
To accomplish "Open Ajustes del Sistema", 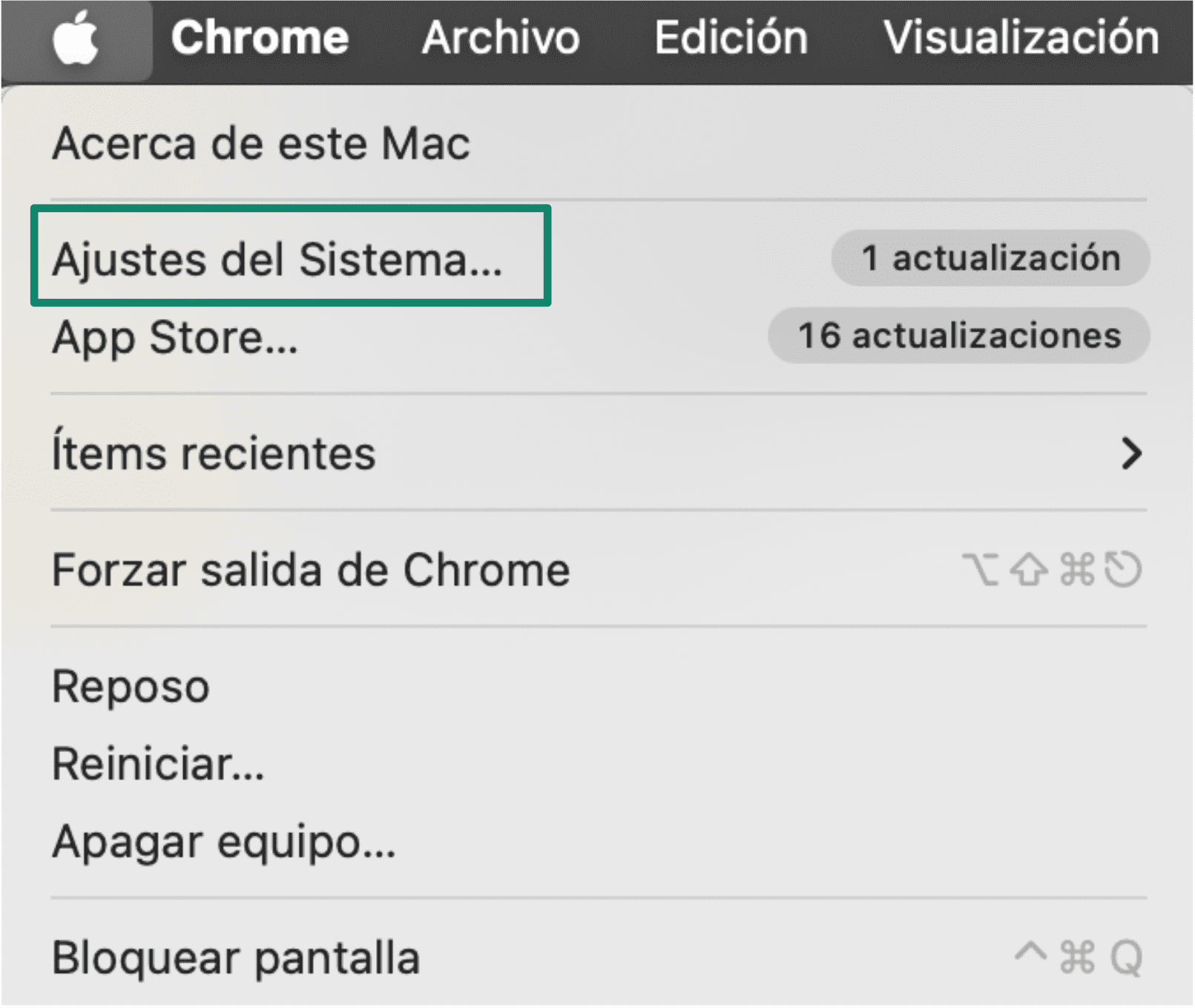I will point(278,259).
